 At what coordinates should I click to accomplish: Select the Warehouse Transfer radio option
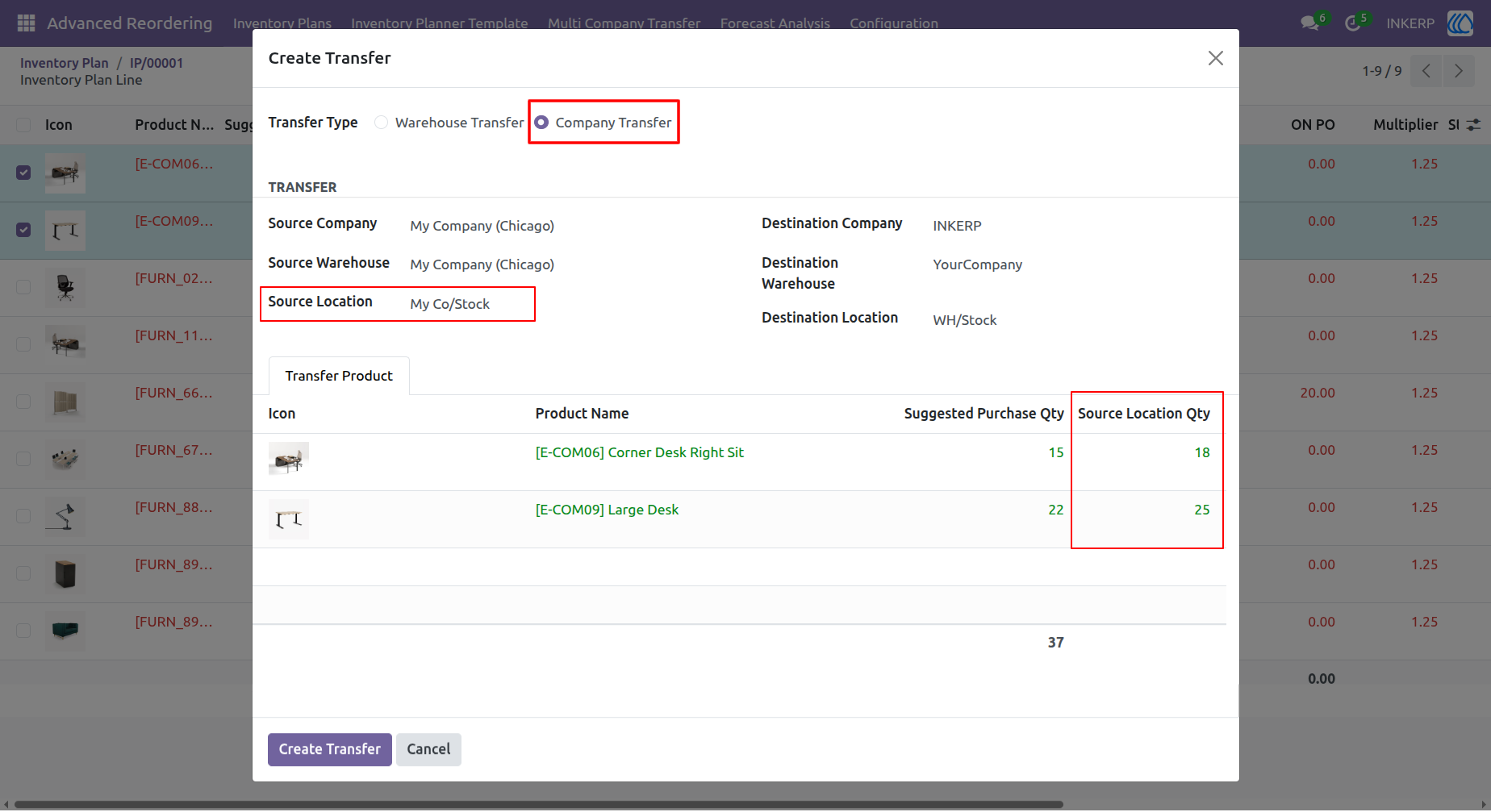pyautogui.click(x=382, y=123)
